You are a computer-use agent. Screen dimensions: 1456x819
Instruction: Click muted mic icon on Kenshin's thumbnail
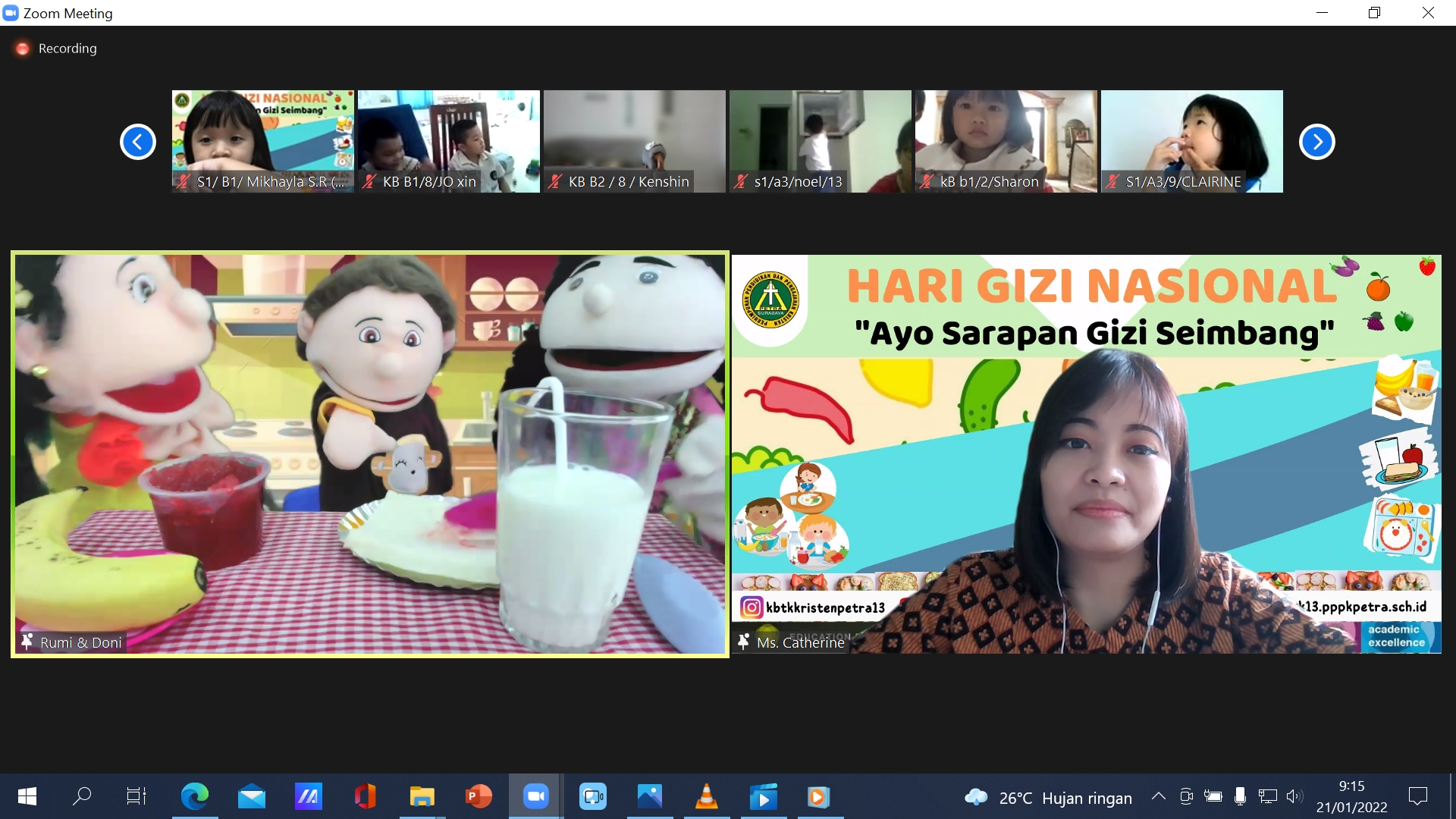556,181
